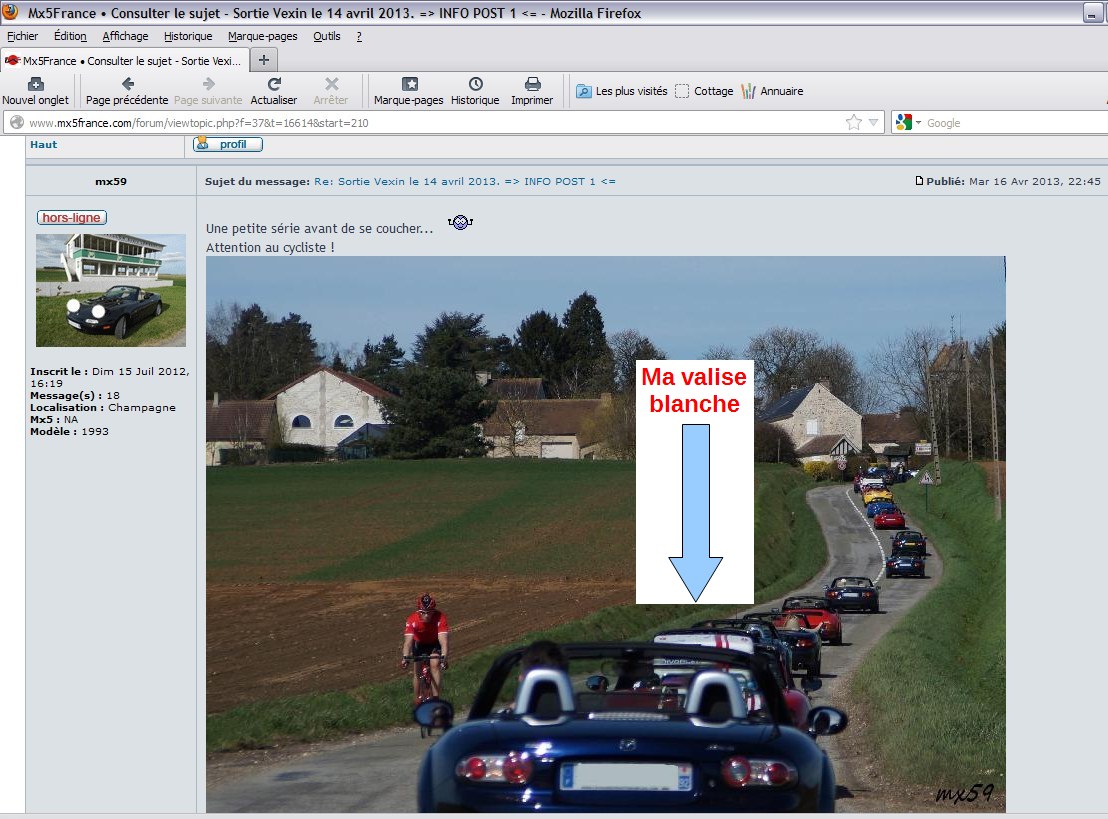Viewport: 1108px width, 819px height.
Task: Open the ? help menu
Action: pyautogui.click(x=359, y=36)
